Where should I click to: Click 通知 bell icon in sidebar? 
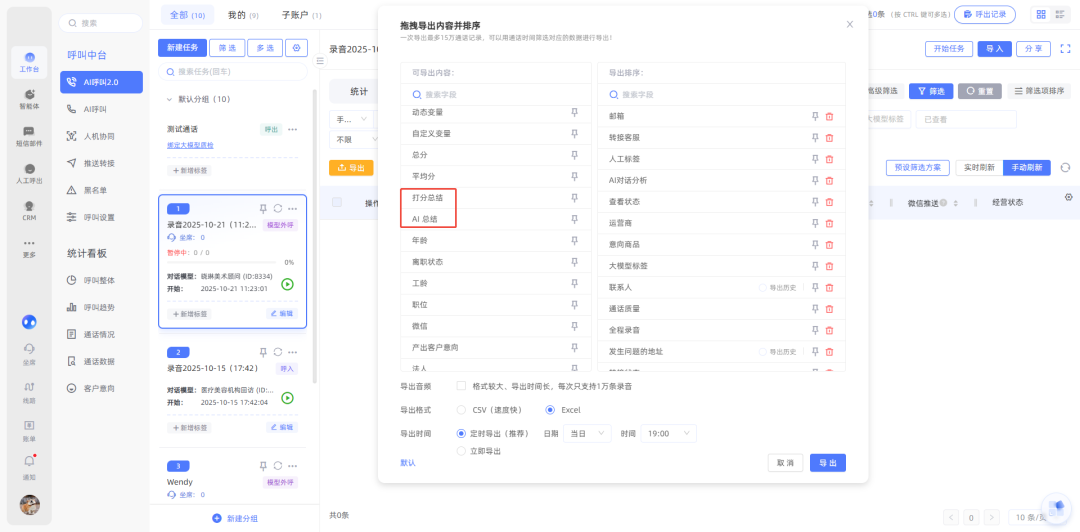(x=29, y=463)
